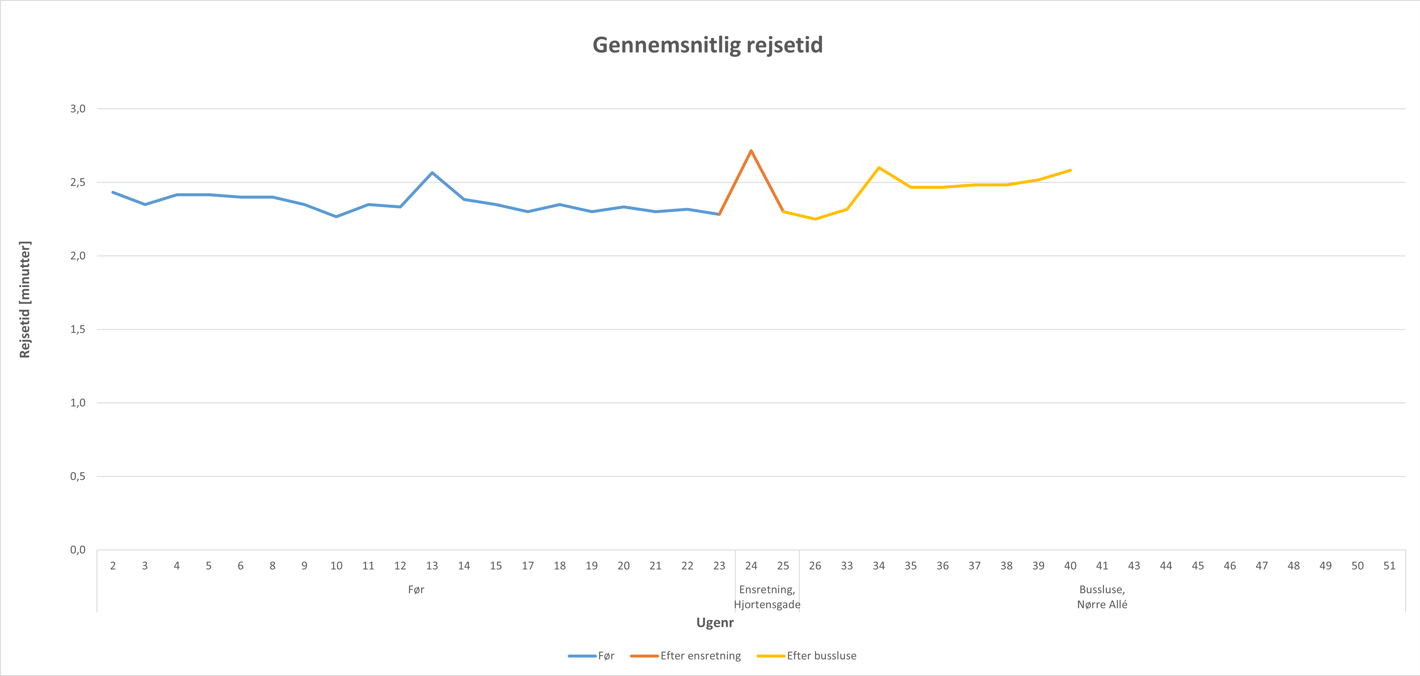Click the orange line peak at week 24

coord(751,151)
